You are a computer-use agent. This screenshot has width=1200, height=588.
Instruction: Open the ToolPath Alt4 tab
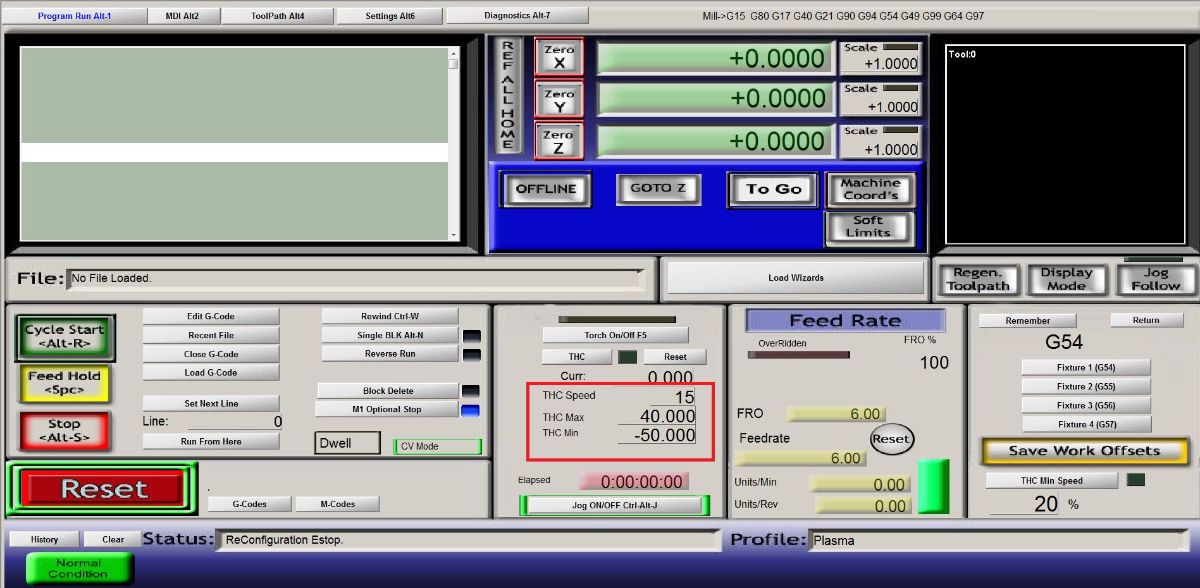277,16
